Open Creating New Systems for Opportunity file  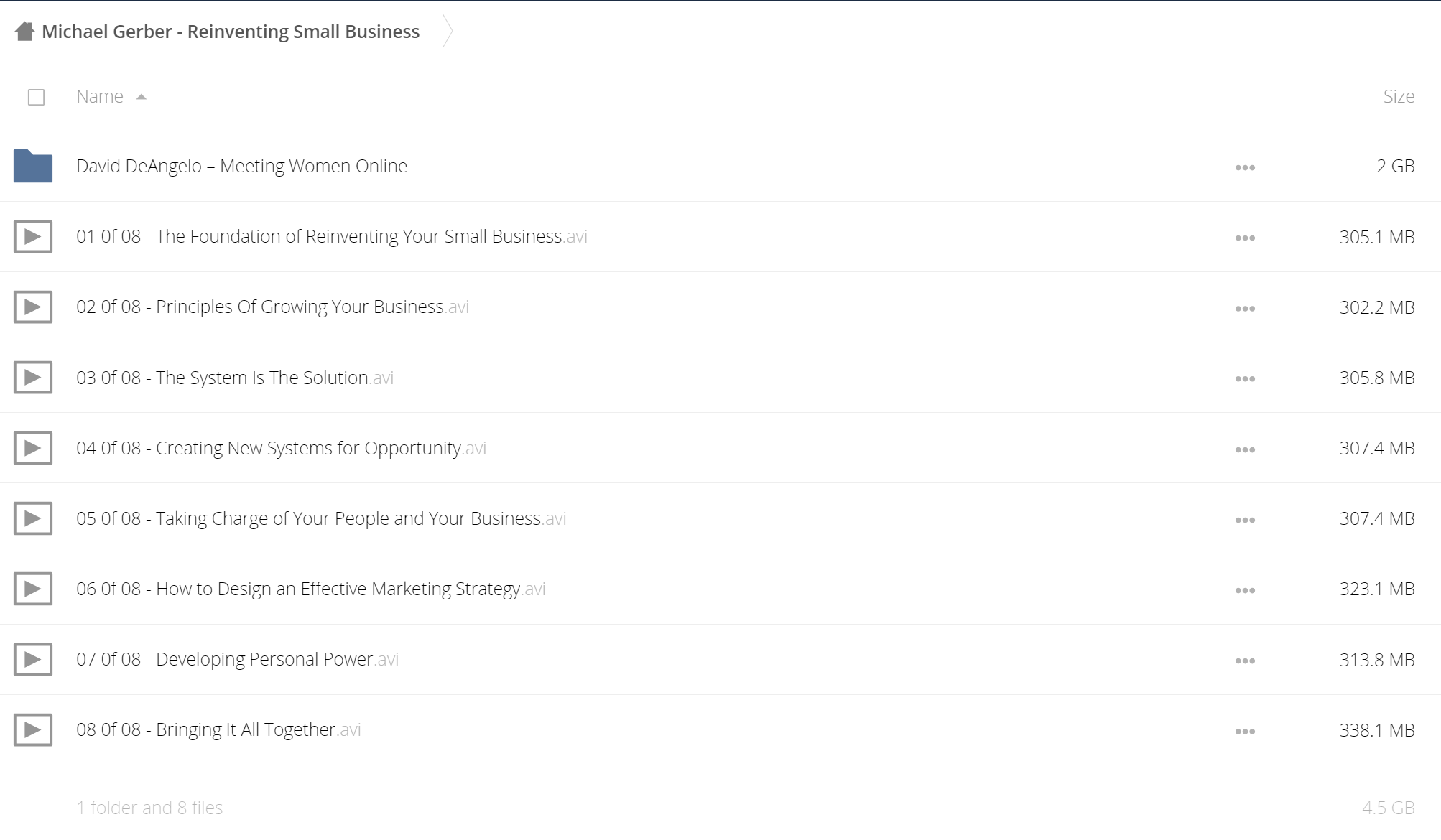[x=281, y=448]
